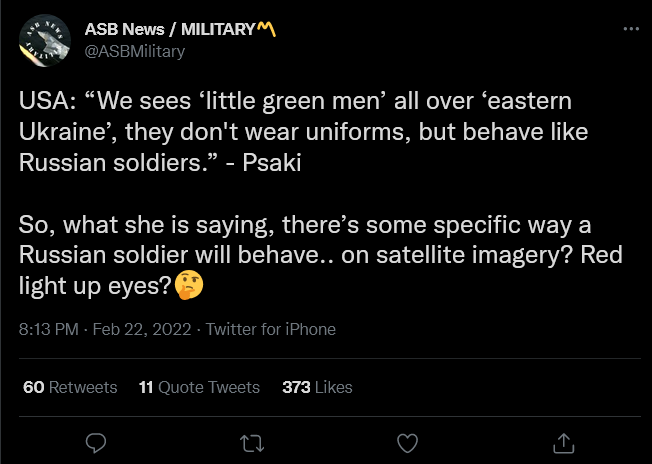Click the reply speech bubble icon

[x=96, y=443]
